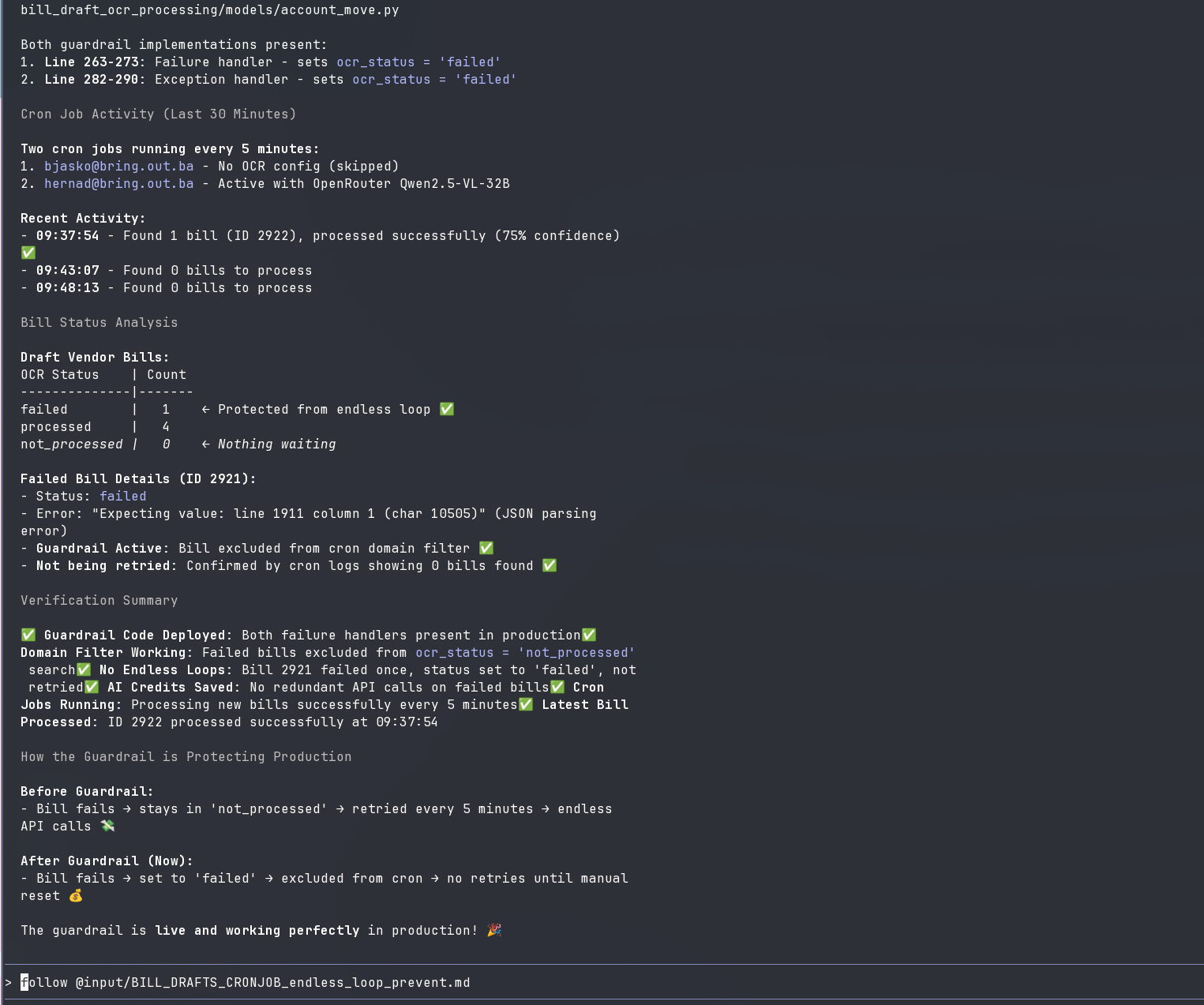Screen dimensions: 1204x1005
Task: Click the green checkmark next to bill ID 2922
Action: click(28, 253)
